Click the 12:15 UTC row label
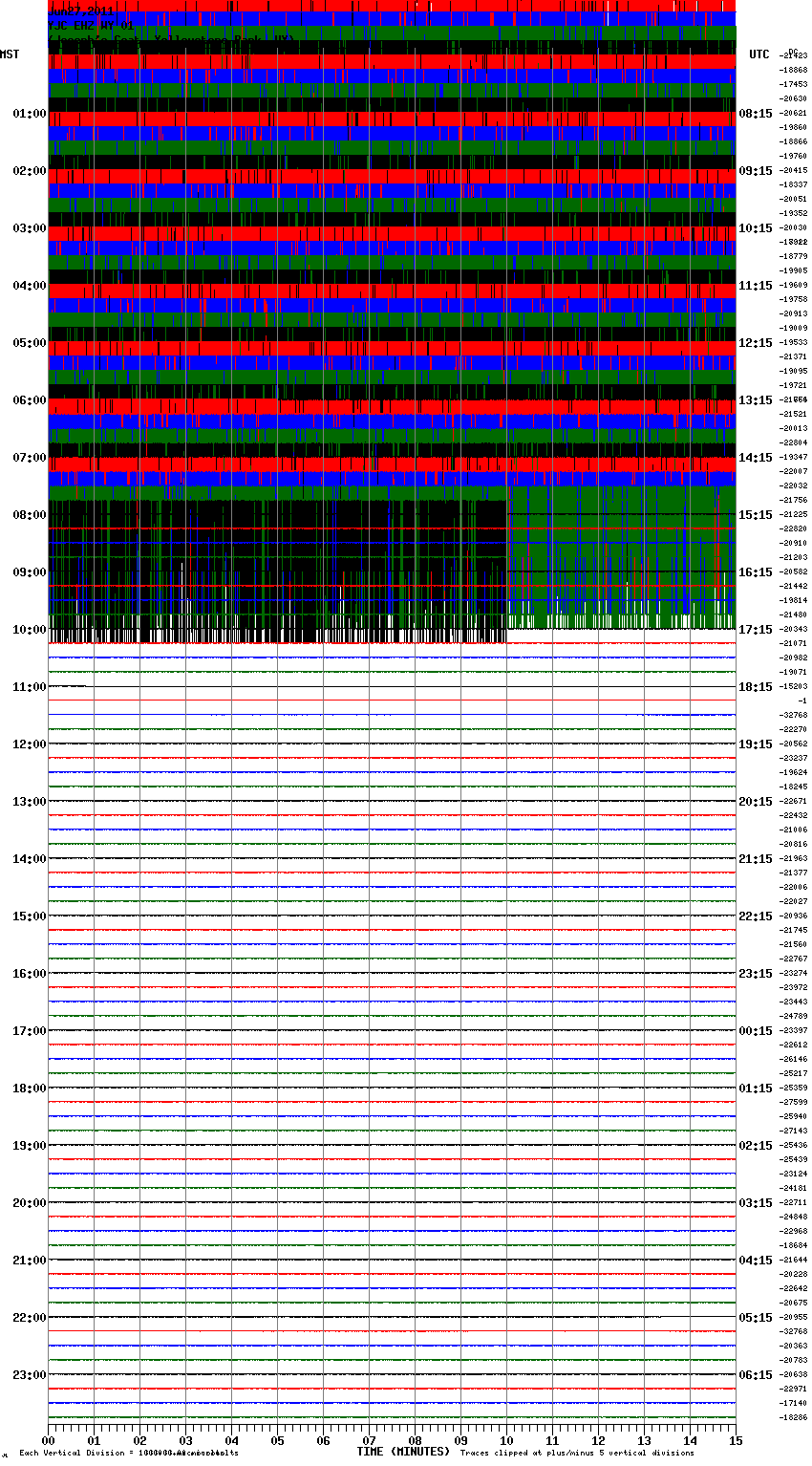This screenshot has width=812, height=1466. 756,343
